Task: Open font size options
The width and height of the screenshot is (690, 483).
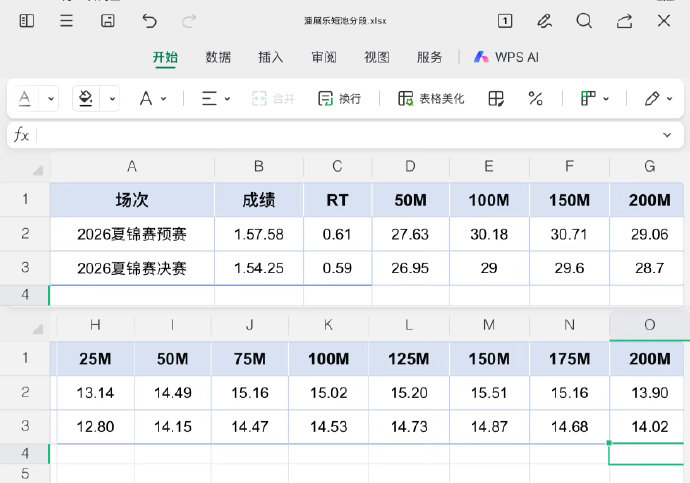Action: pos(153,99)
